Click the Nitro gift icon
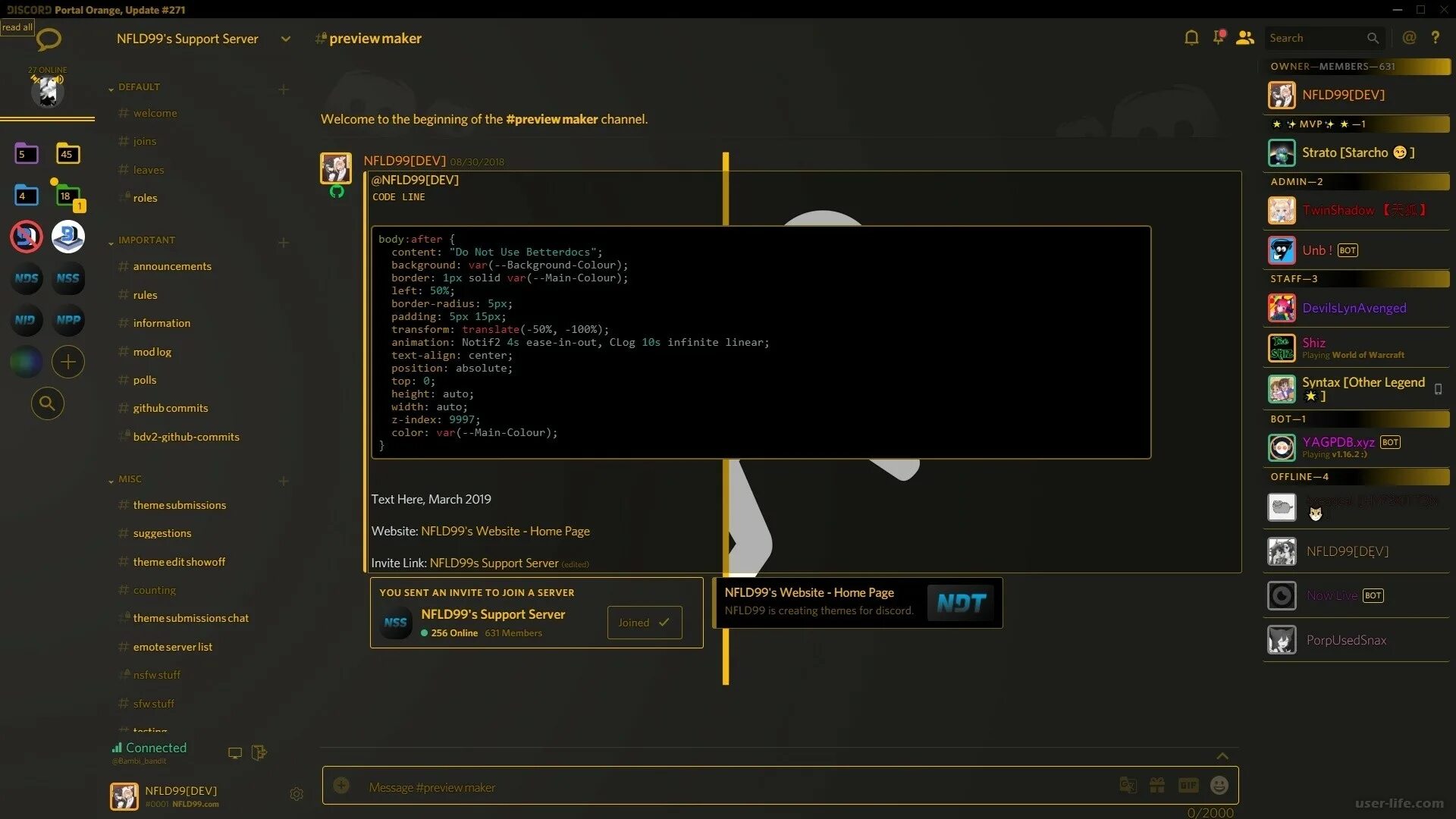1456x819 pixels. (1157, 786)
